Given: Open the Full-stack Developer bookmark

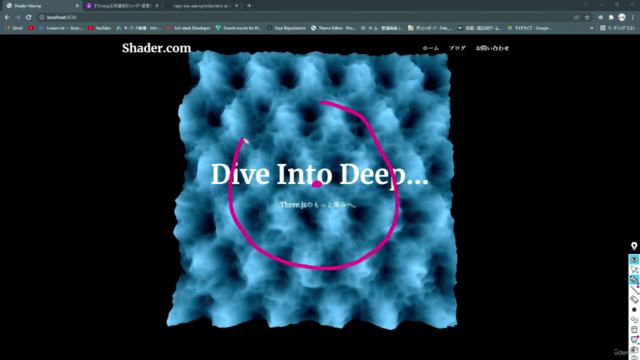Looking at the screenshot, I should coord(189,28).
